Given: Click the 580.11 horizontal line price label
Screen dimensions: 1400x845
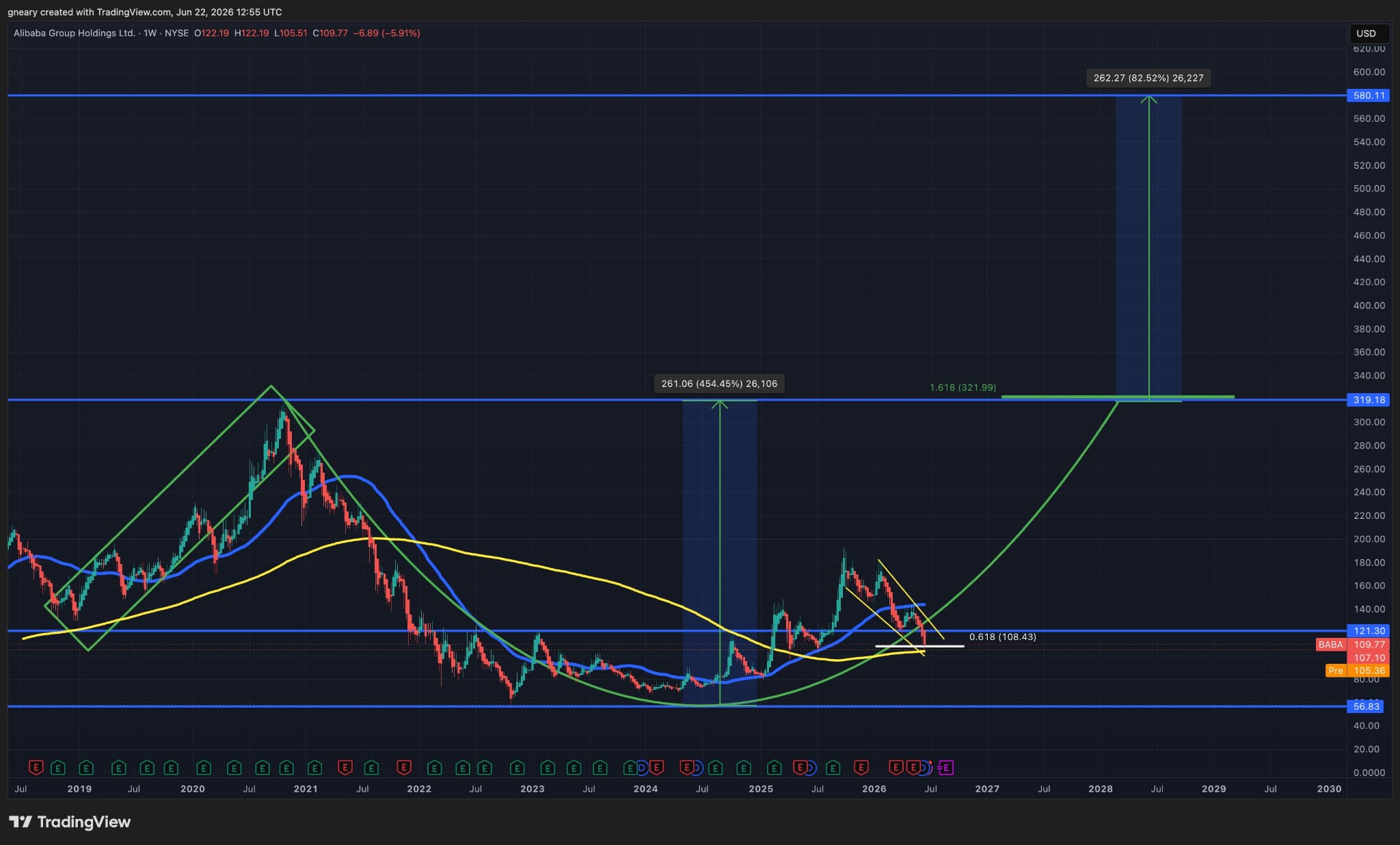Looking at the screenshot, I should (1369, 96).
